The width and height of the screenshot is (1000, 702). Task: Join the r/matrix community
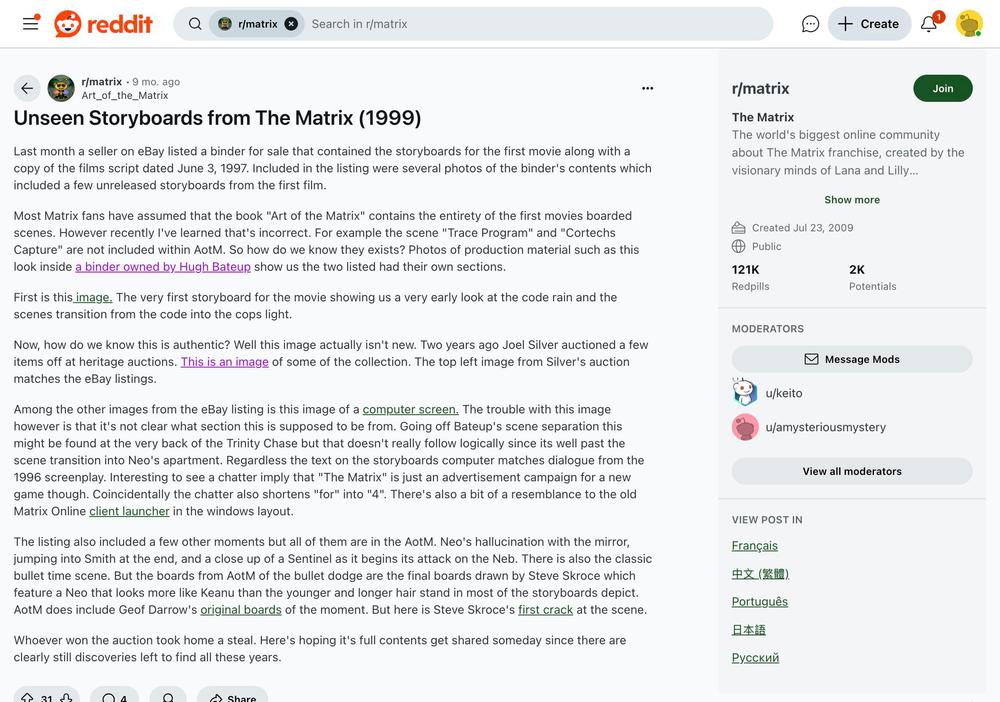tap(942, 88)
